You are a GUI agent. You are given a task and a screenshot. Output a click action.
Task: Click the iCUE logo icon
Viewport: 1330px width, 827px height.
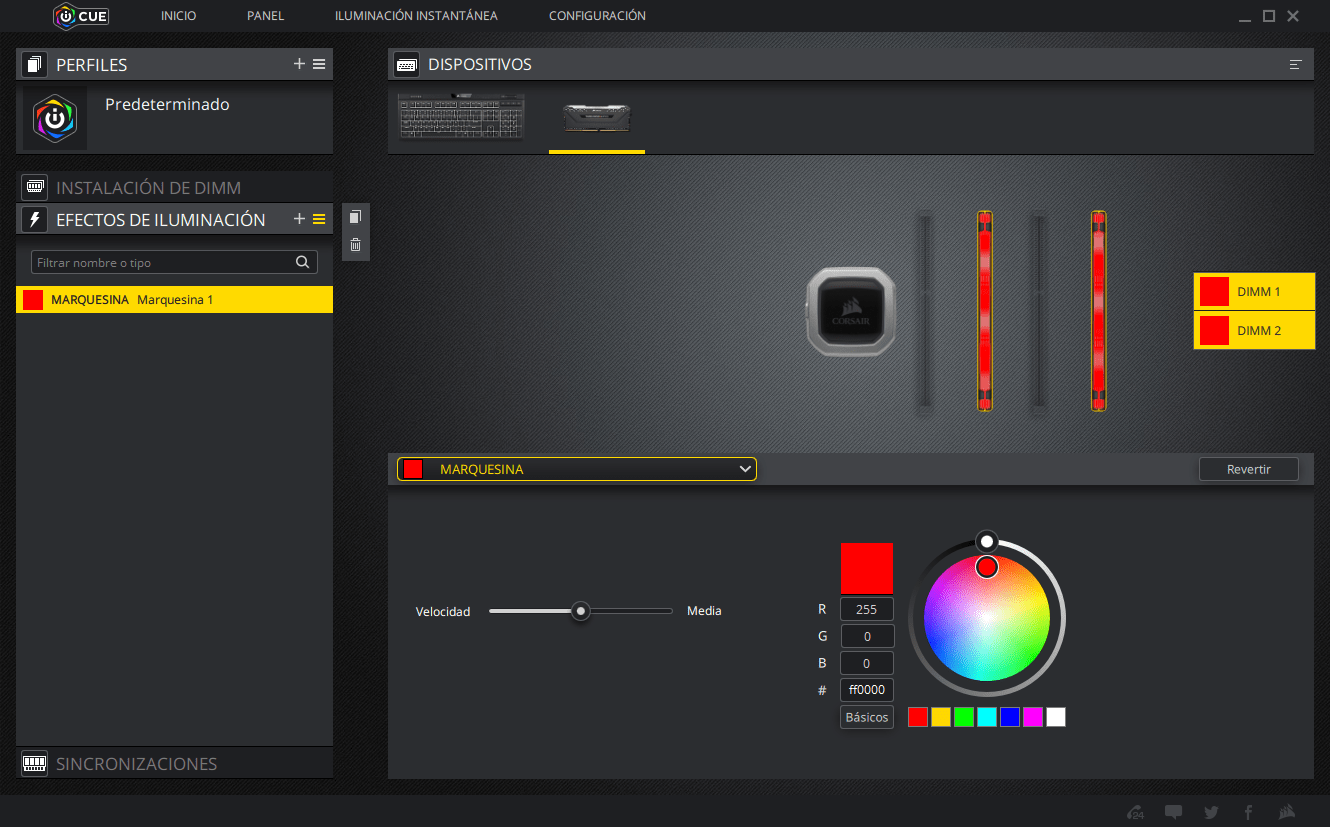click(x=81, y=16)
